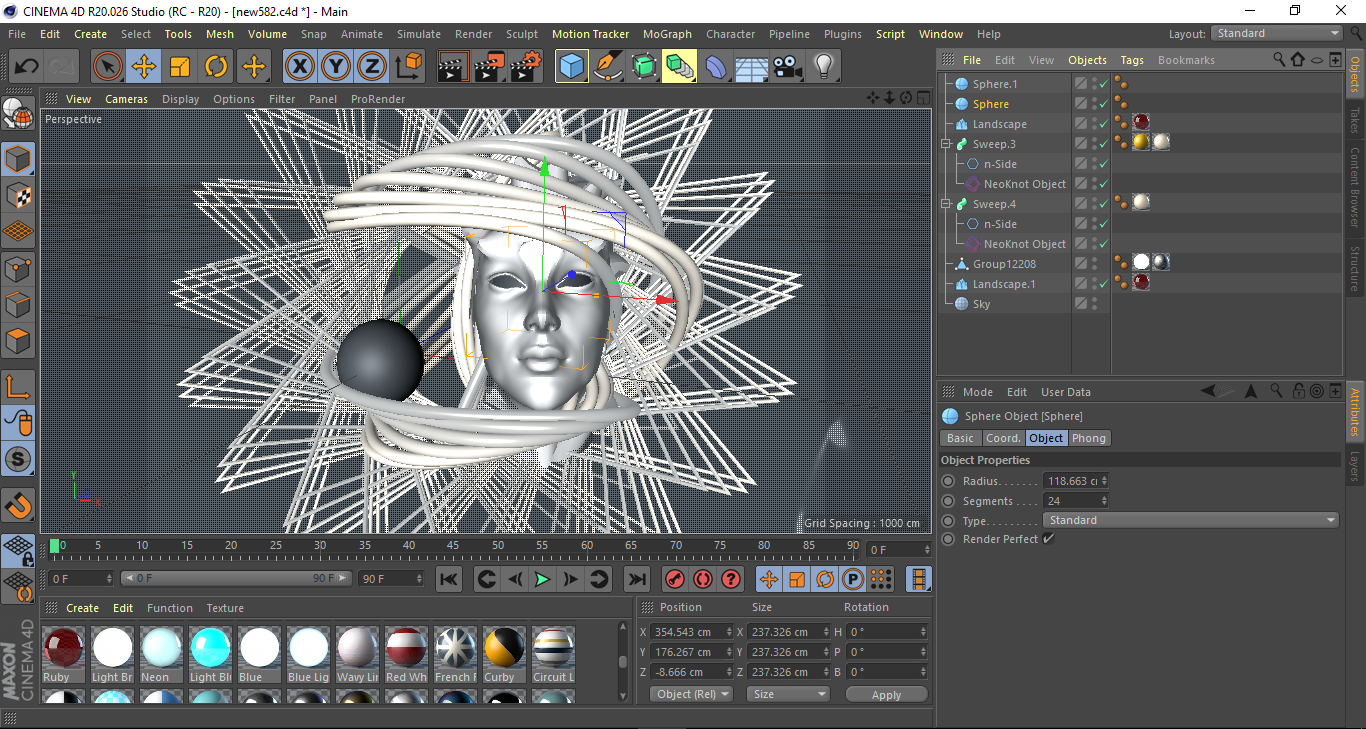
Task: Collapse the Sweep.4 hierarchy
Action: pos(946,204)
